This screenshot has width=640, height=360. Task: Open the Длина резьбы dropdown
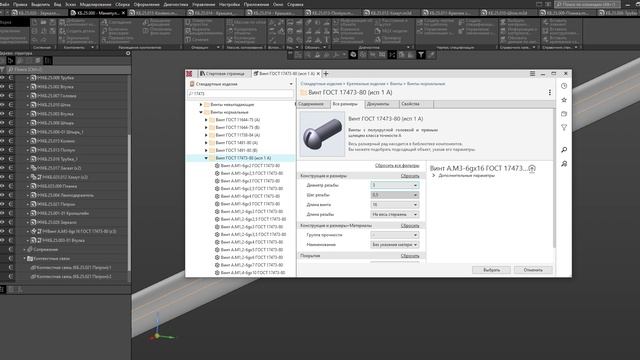(x=394, y=214)
